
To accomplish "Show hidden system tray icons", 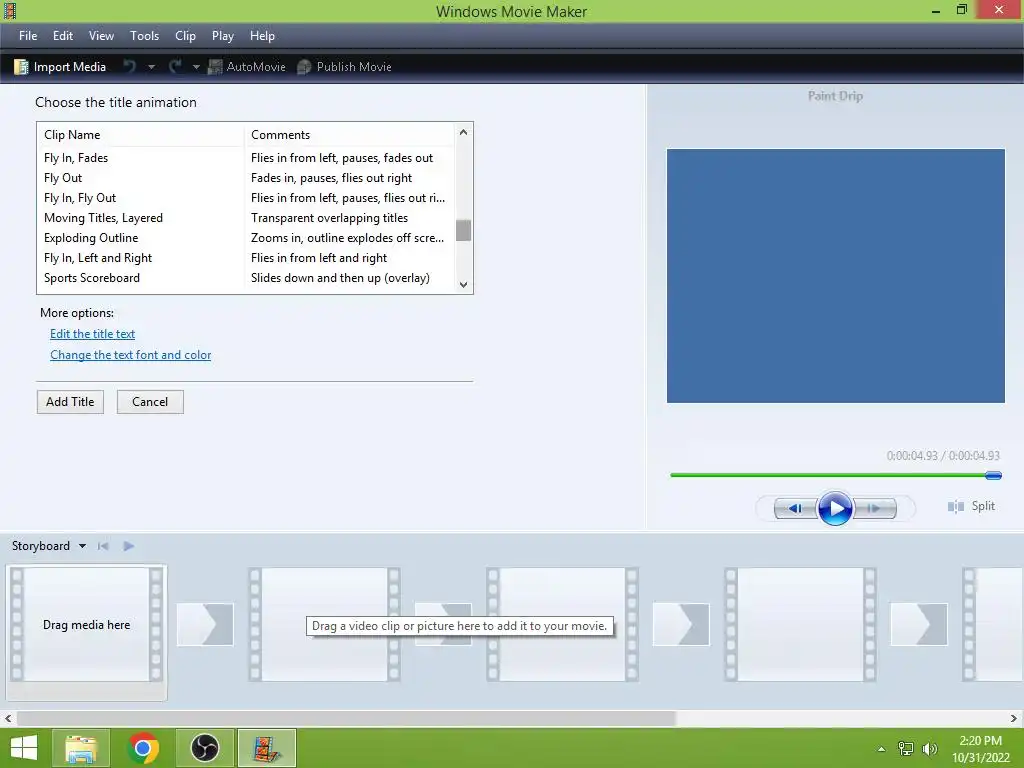I will tap(881, 749).
